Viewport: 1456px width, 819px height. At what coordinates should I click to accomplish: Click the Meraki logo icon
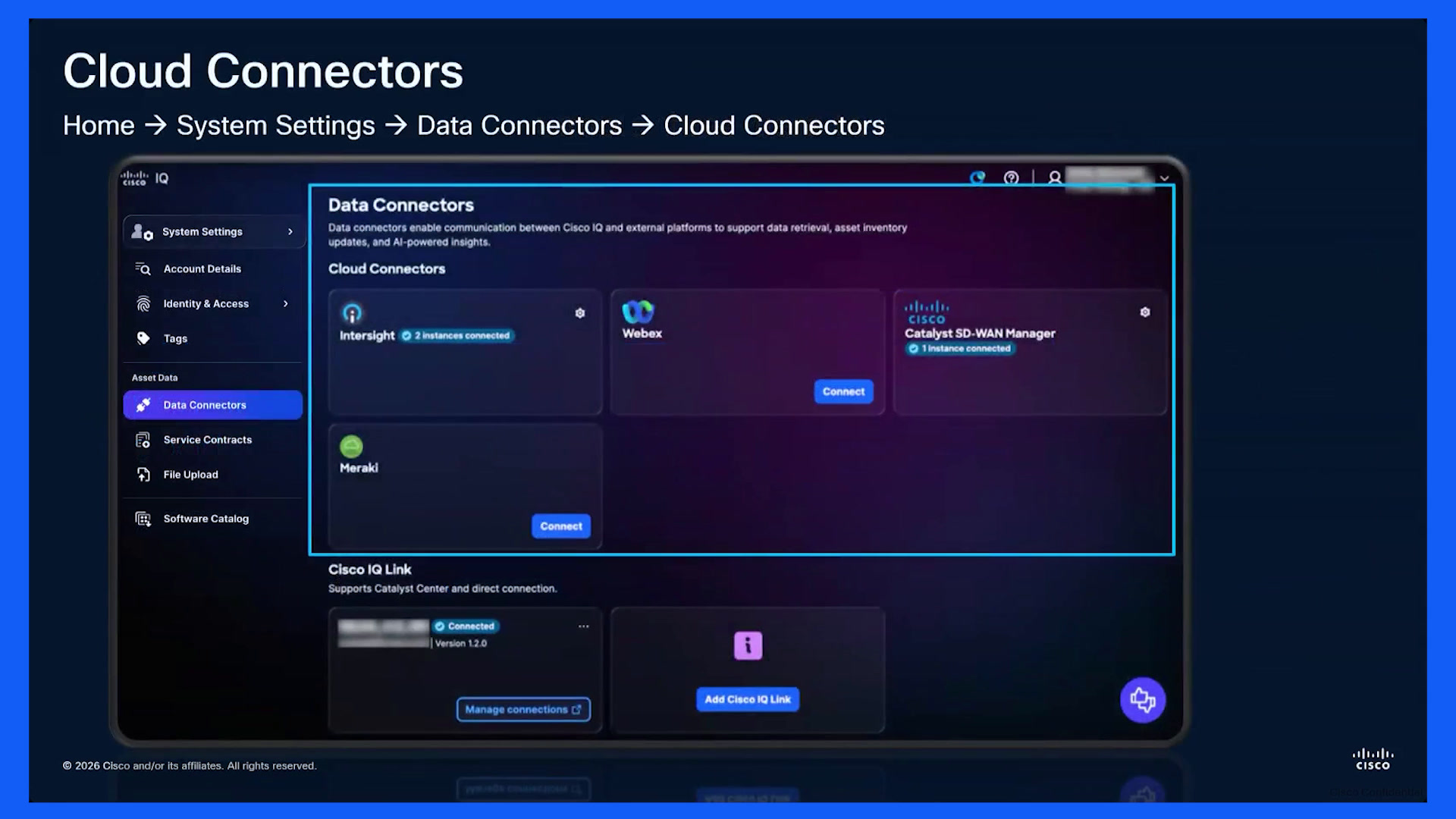pos(351,447)
